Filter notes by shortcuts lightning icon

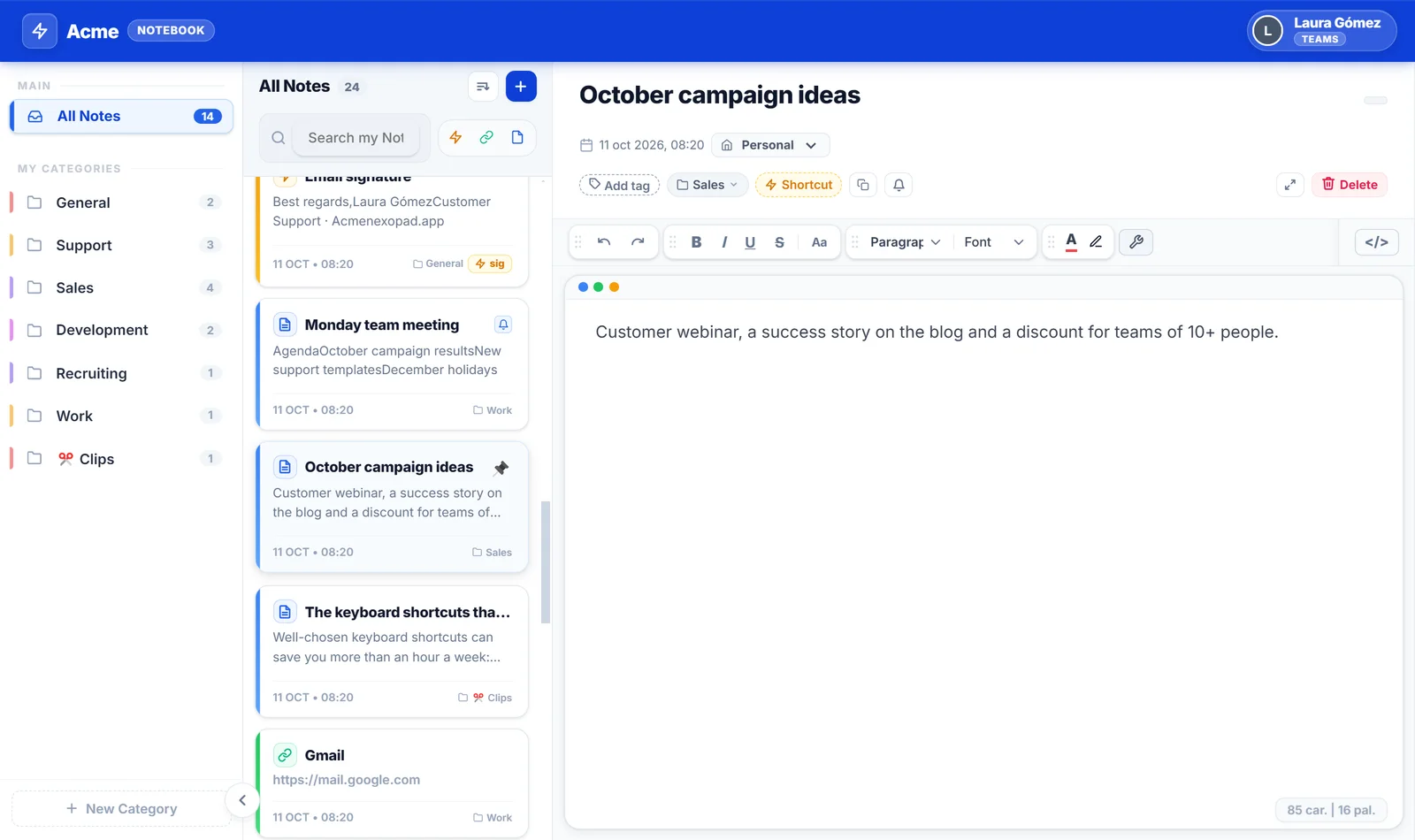tap(455, 137)
